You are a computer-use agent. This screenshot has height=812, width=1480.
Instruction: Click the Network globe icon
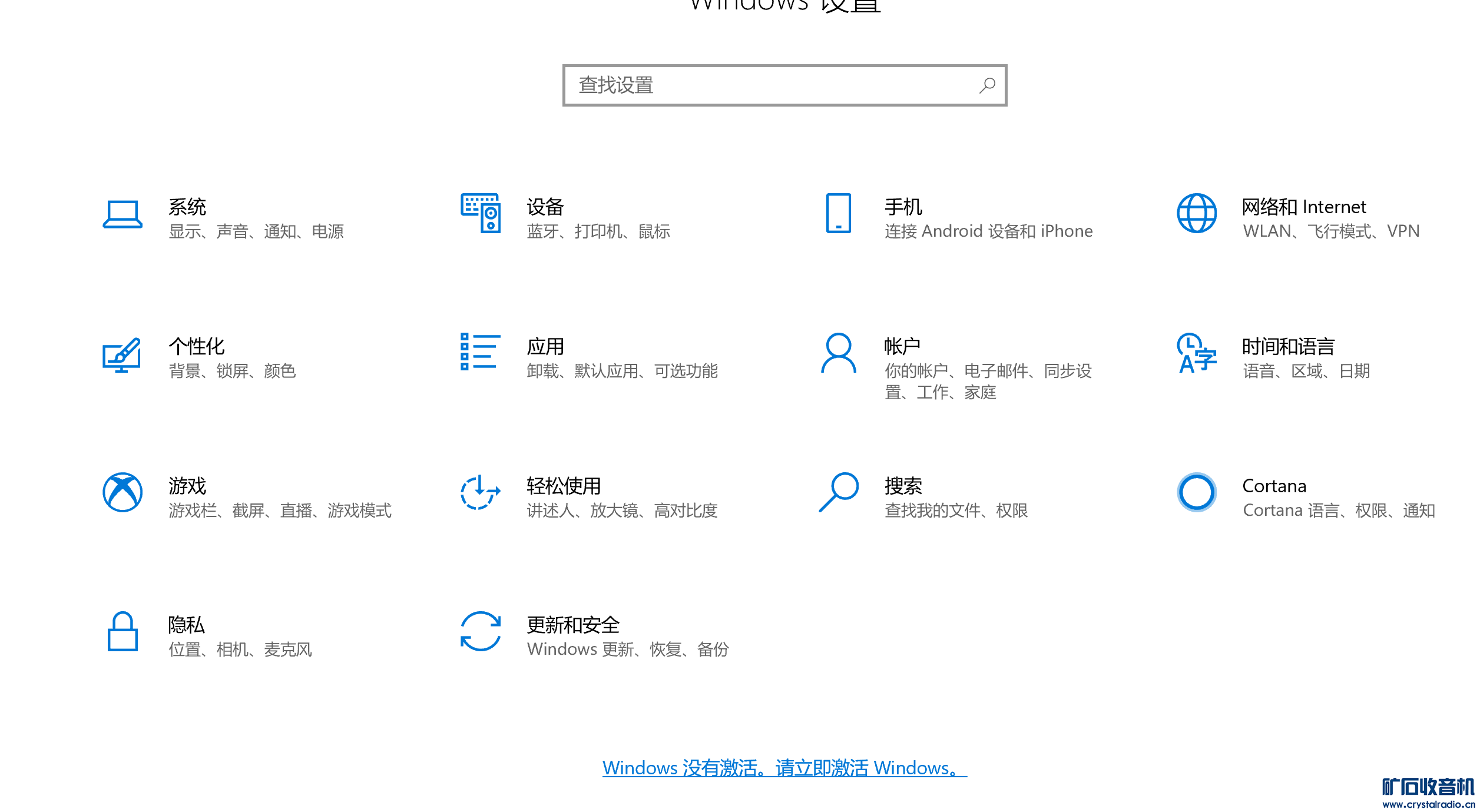point(1196,213)
